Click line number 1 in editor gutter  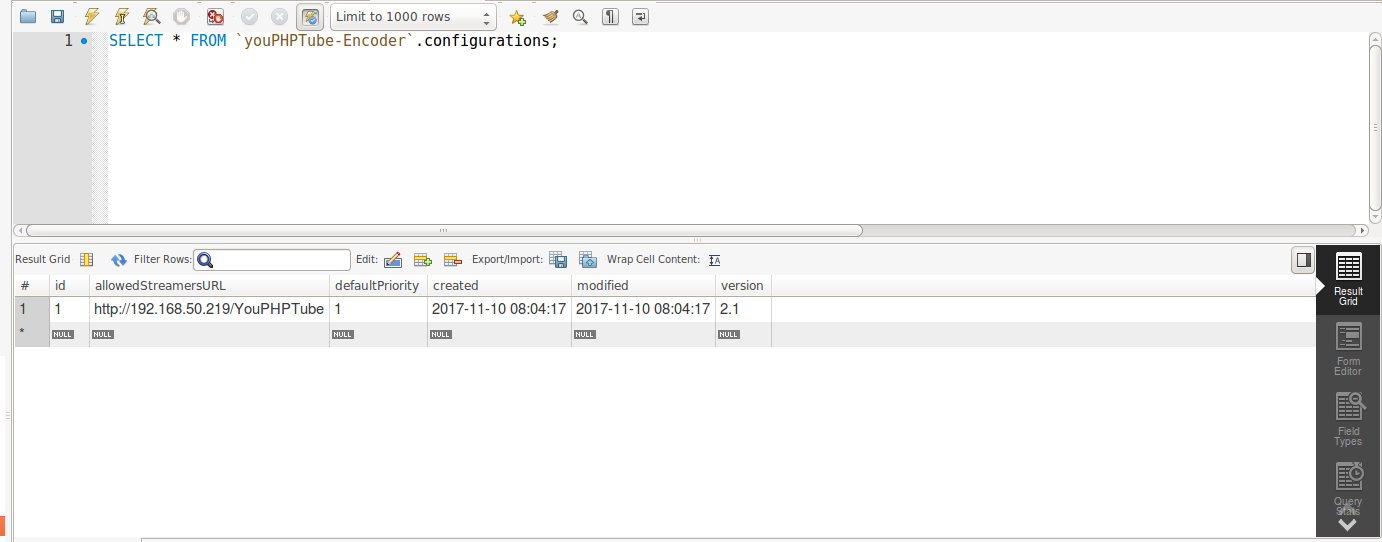[x=69, y=41]
